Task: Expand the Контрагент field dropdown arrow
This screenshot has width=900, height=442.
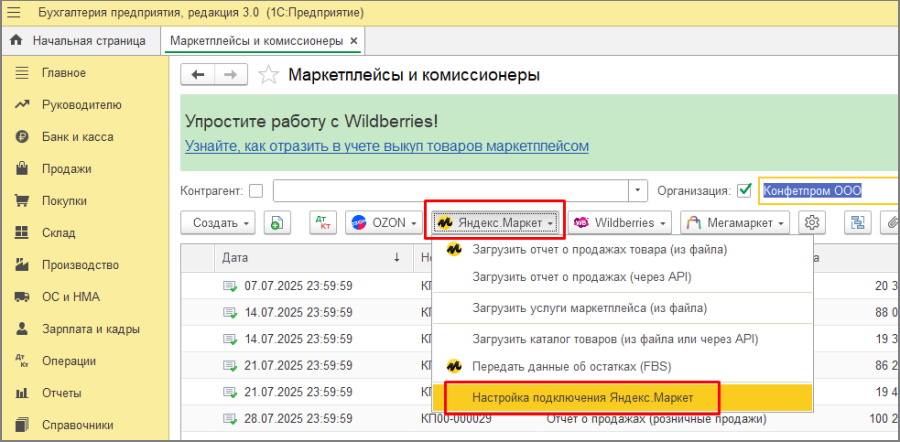Action: (x=638, y=191)
